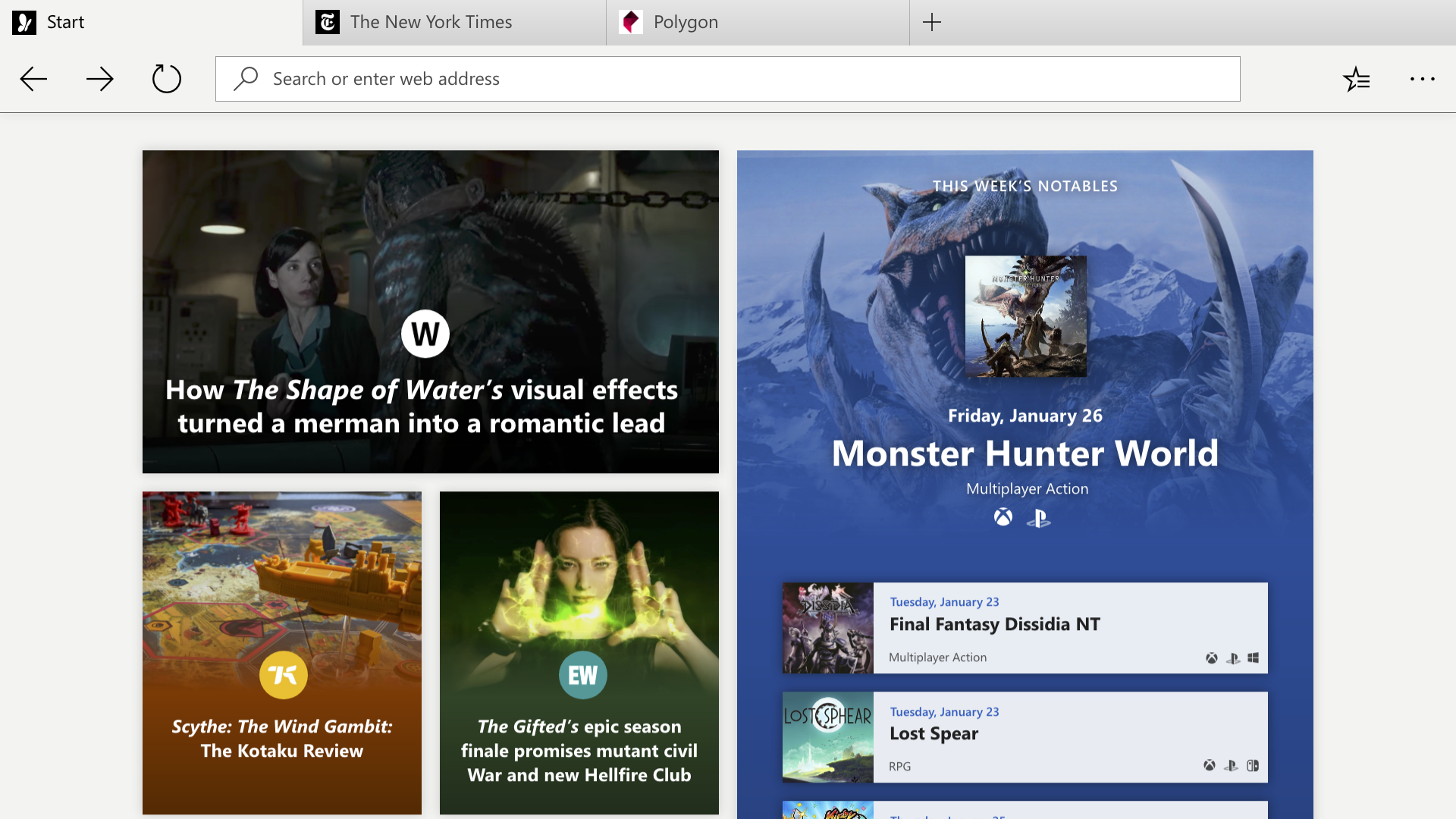The width and height of the screenshot is (1456, 819).
Task: Click the EW badge on The Gifted card
Action: (582, 675)
